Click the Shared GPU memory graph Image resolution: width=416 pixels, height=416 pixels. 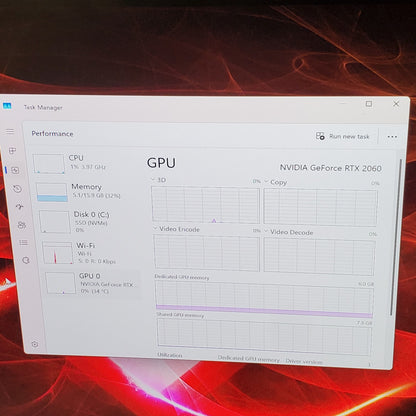point(264,337)
